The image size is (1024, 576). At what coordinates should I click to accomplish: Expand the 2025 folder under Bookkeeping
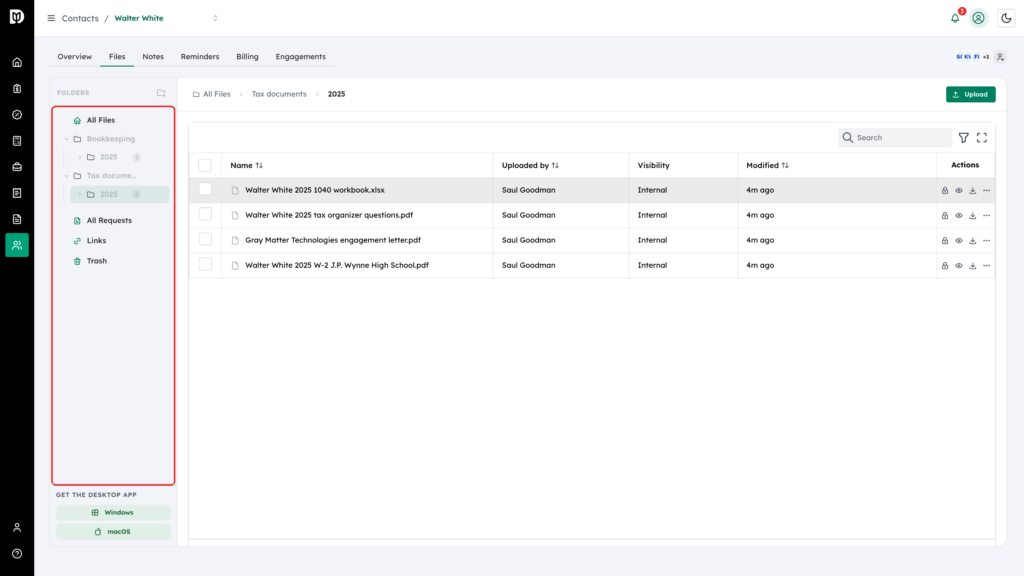[x=80, y=157]
